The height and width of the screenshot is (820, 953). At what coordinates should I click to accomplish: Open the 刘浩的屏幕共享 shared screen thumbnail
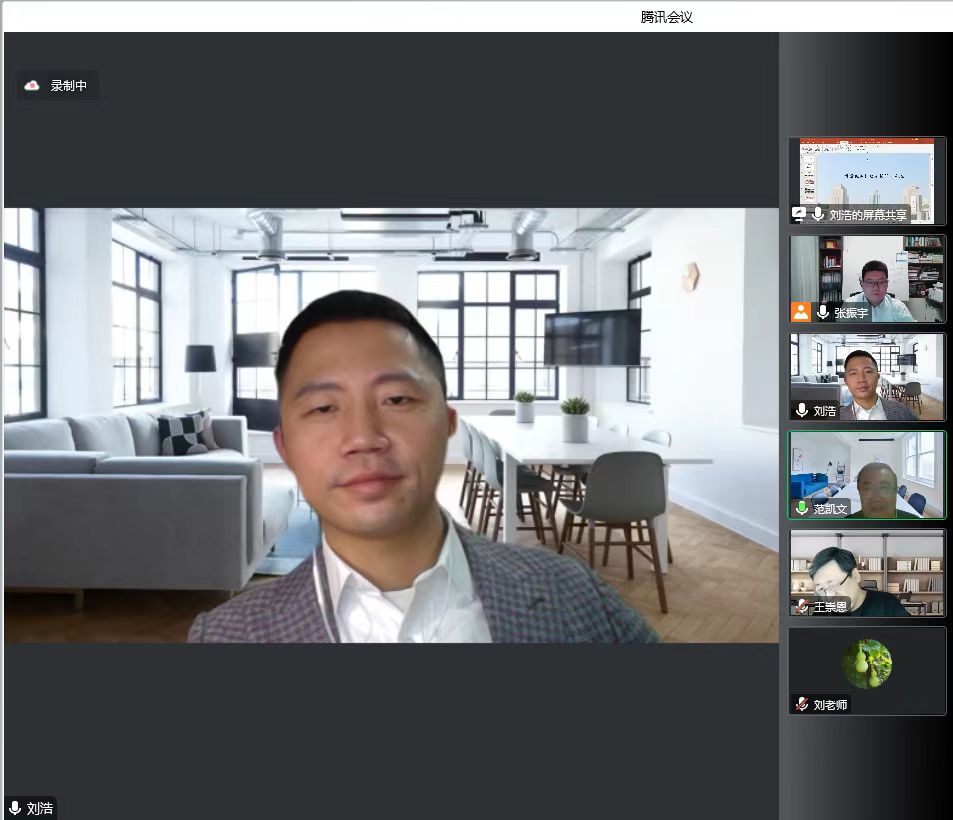(867, 174)
